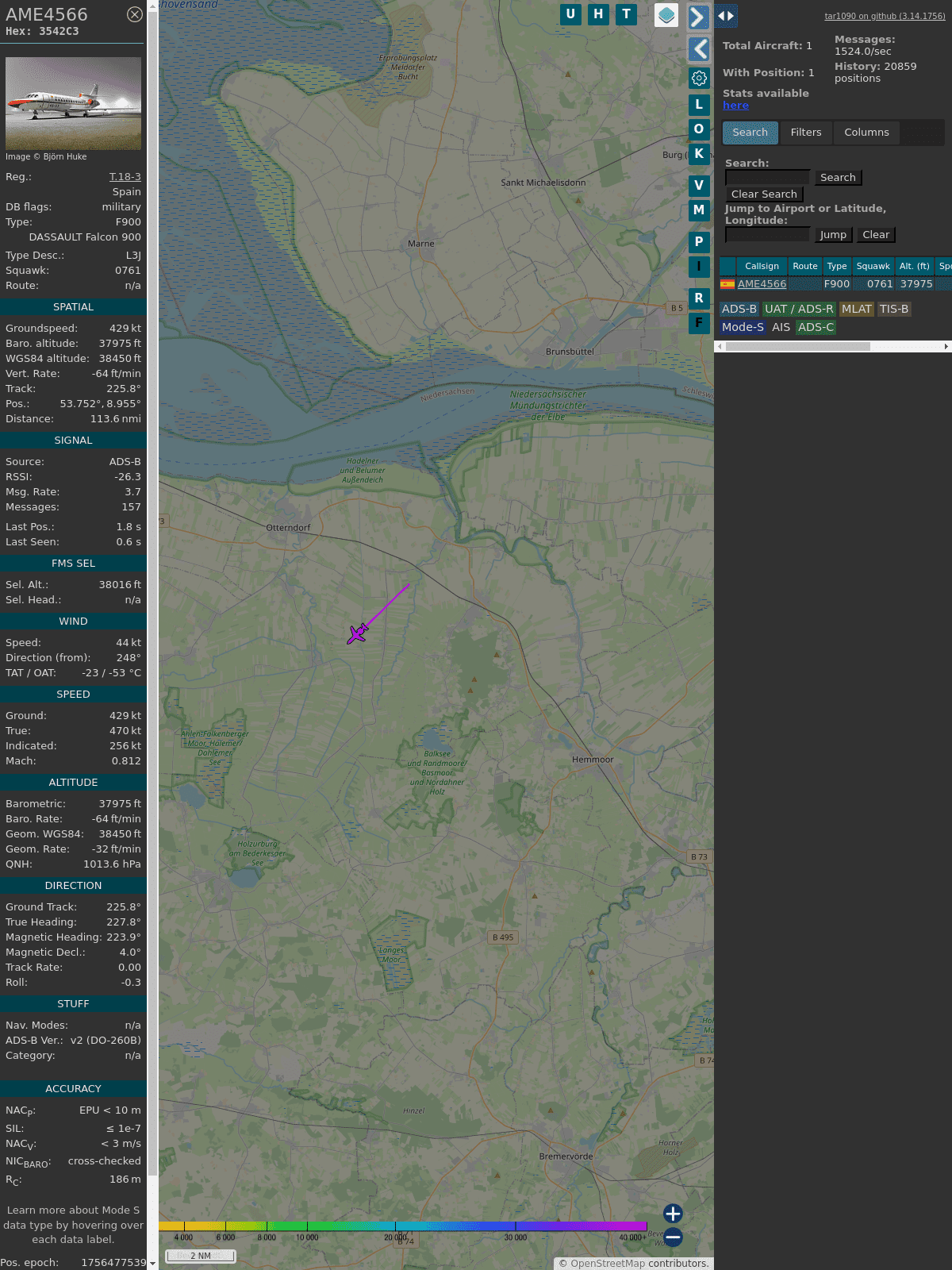Toggle the K map button
The image size is (952, 1270).
(699, 154)
